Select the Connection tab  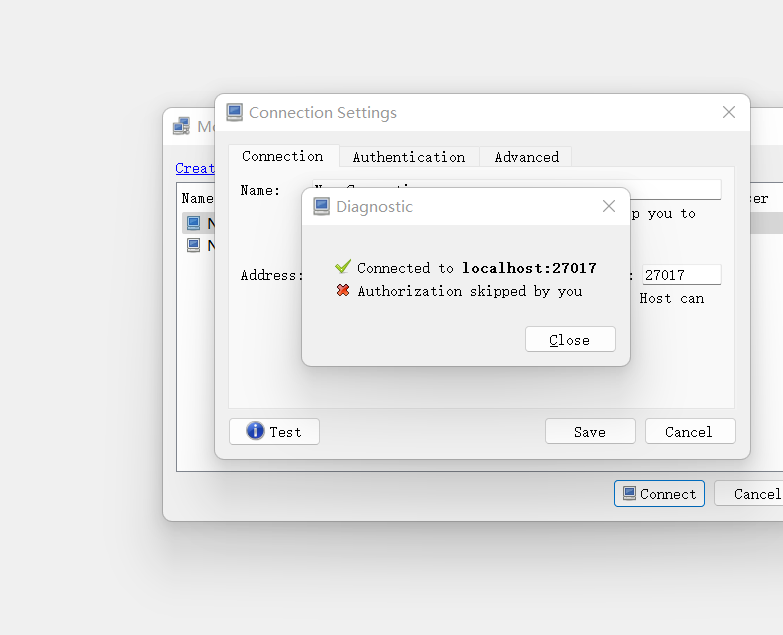click(x=282, y=156)
